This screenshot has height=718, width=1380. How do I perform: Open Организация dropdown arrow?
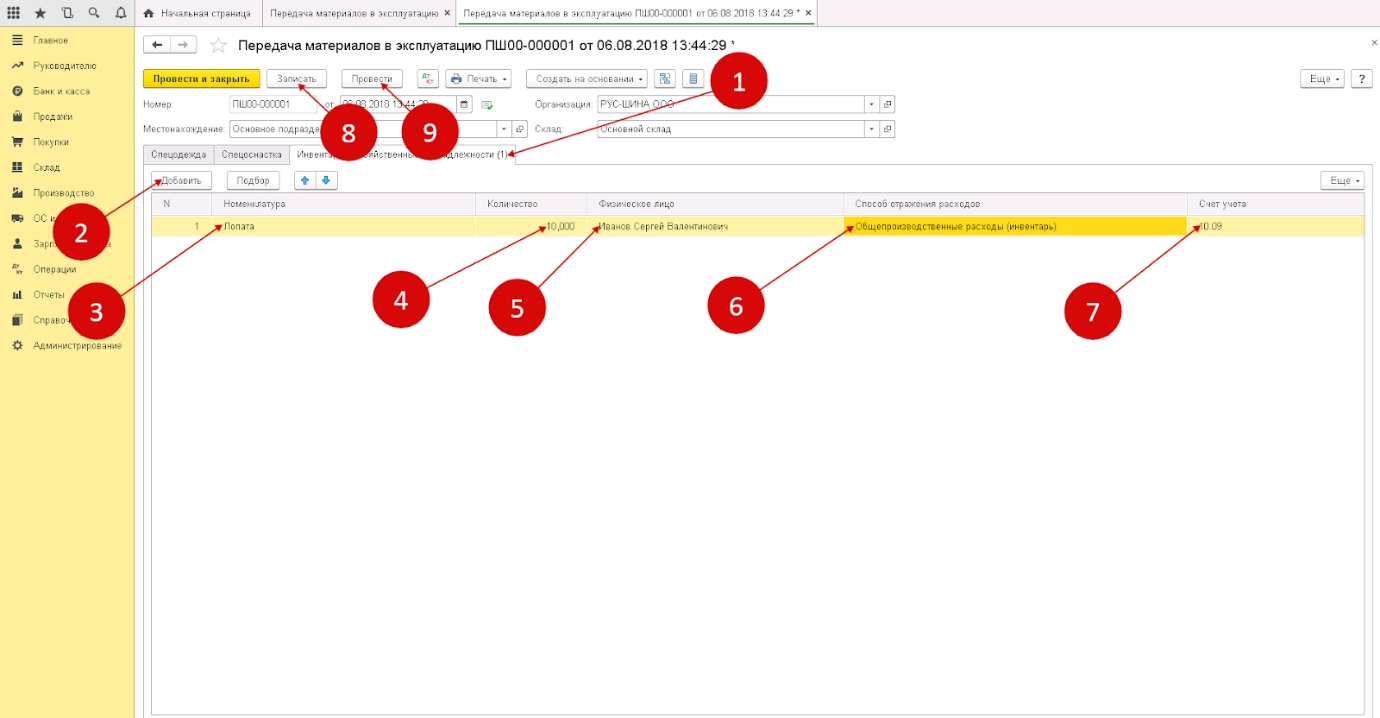[872, 104]
